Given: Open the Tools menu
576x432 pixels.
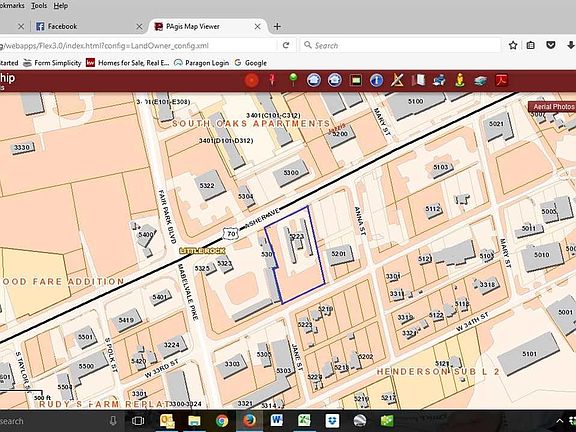Looking at the screenshot, I should (39, 6).
